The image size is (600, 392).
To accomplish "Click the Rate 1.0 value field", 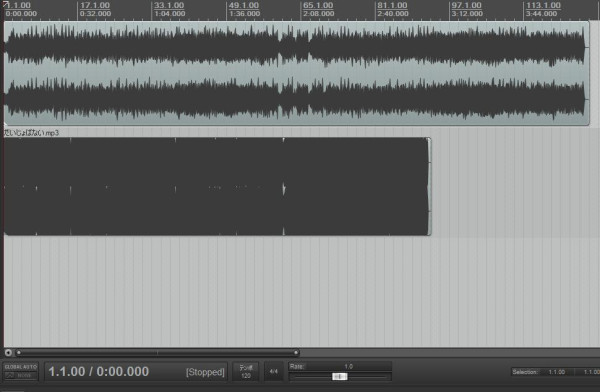I will click(x=348, y=366).
